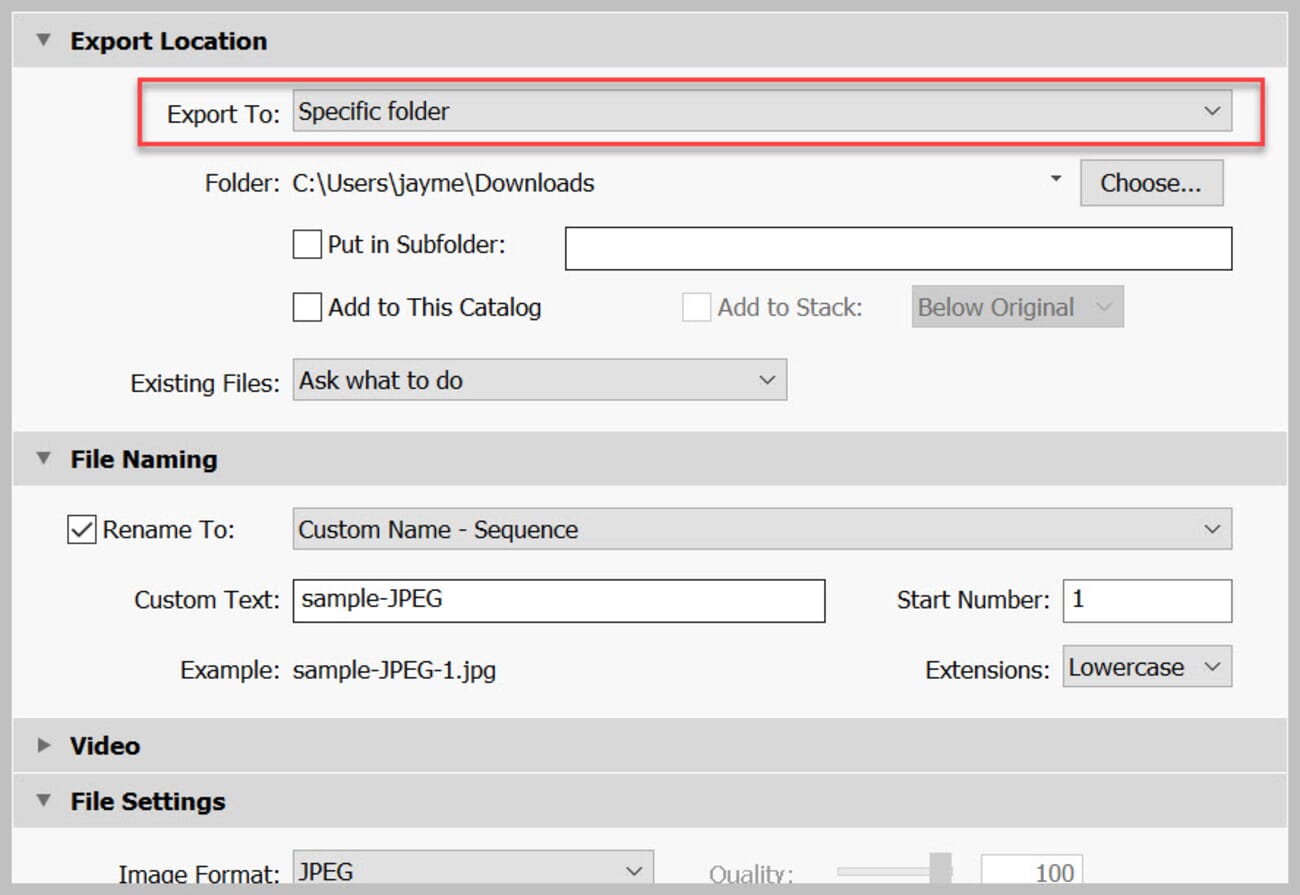Viewport: 1300px width, 895px height.
Task: Click the example filename sample-JPEG-1.jpg
Action: click(x=394, y=670)
